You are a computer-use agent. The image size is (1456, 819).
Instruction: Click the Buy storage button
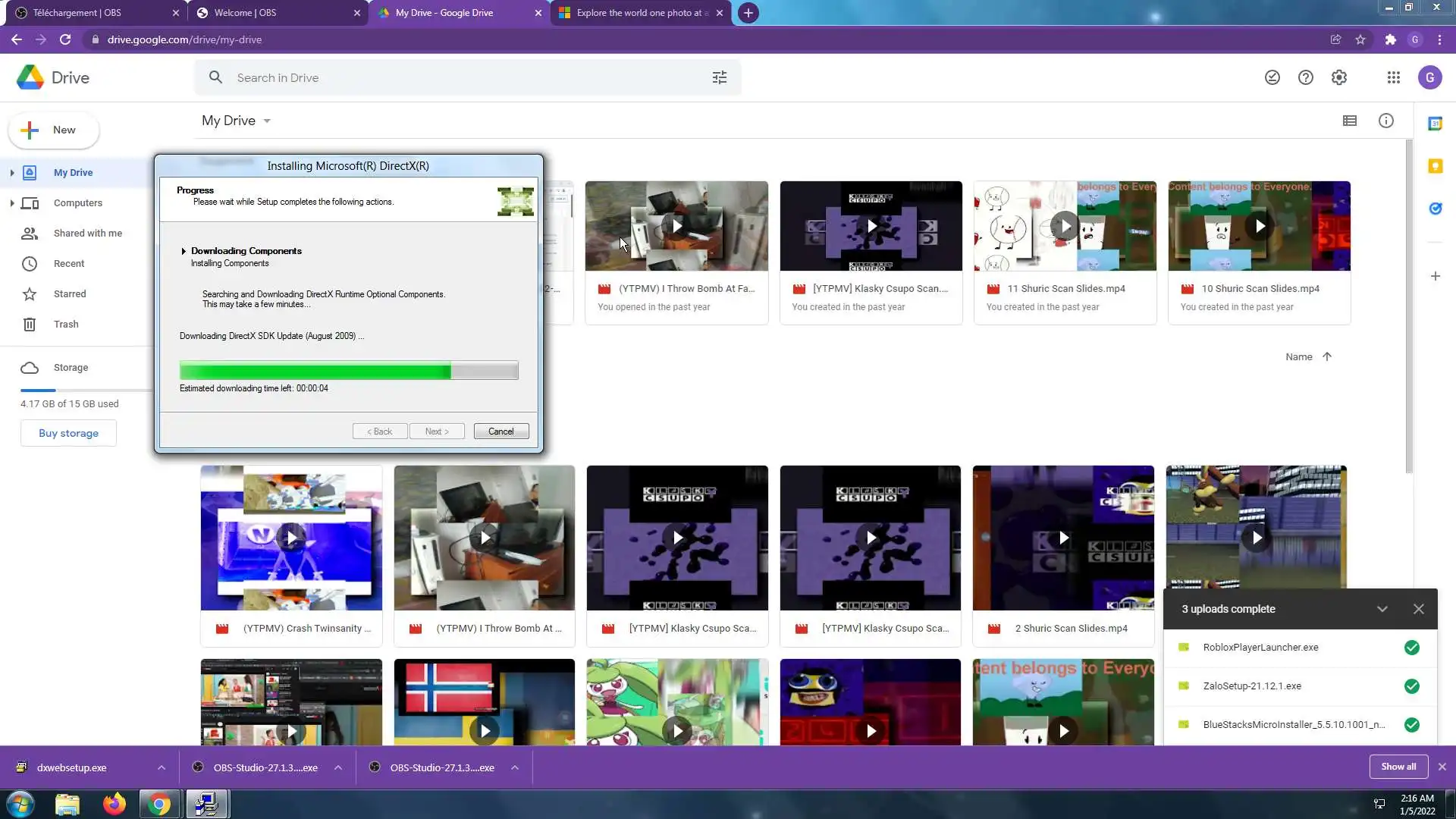pos(68,433)
